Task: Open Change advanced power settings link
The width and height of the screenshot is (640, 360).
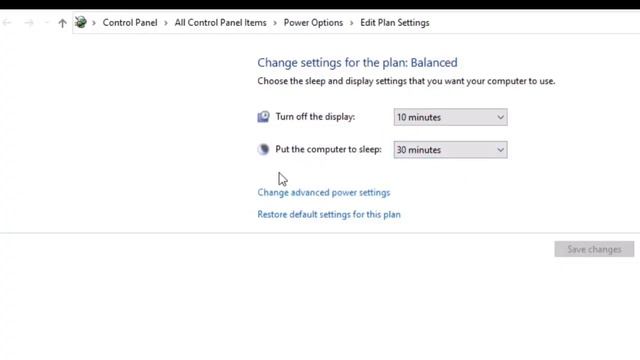Action: 324,193
